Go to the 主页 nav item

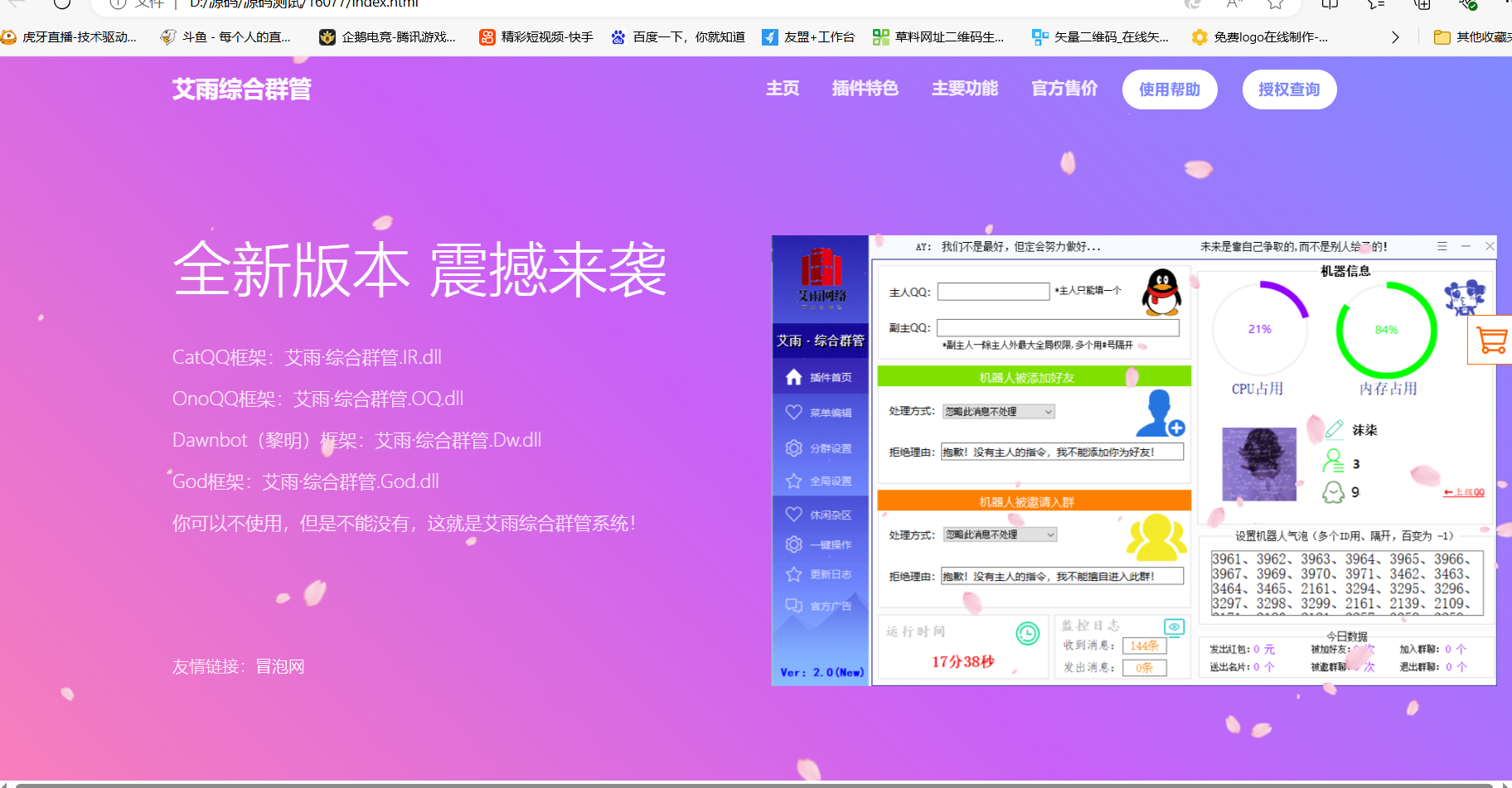click(783, 89)
